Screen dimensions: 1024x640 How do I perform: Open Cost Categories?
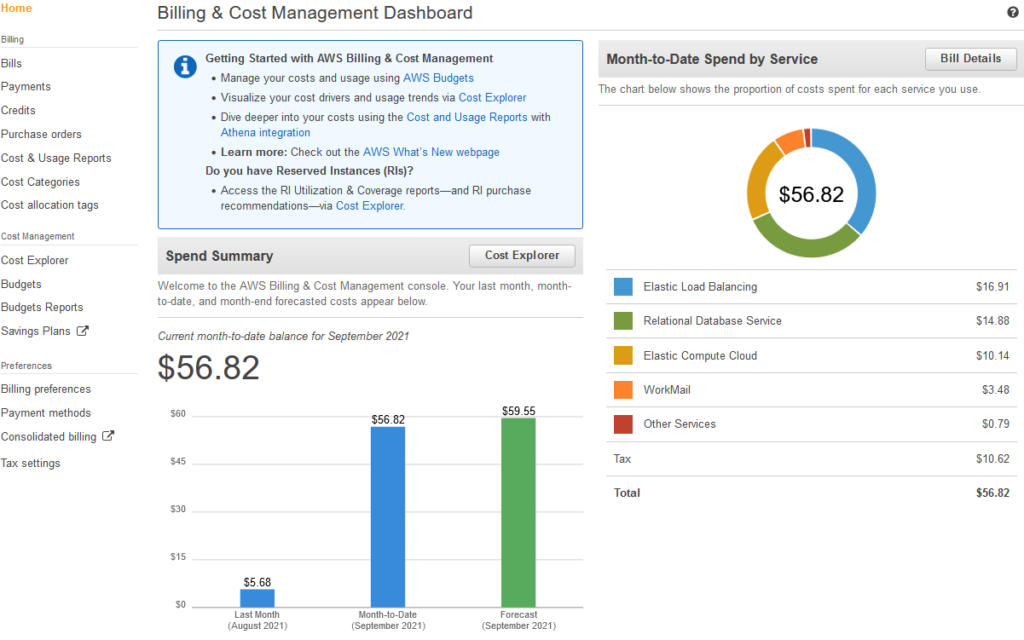[40, 182]
